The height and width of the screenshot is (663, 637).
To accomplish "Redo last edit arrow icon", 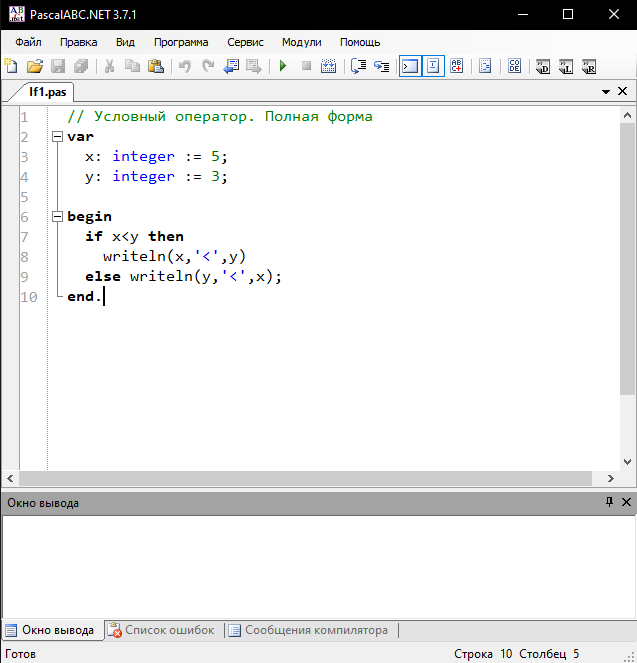I will coord(208,66).
